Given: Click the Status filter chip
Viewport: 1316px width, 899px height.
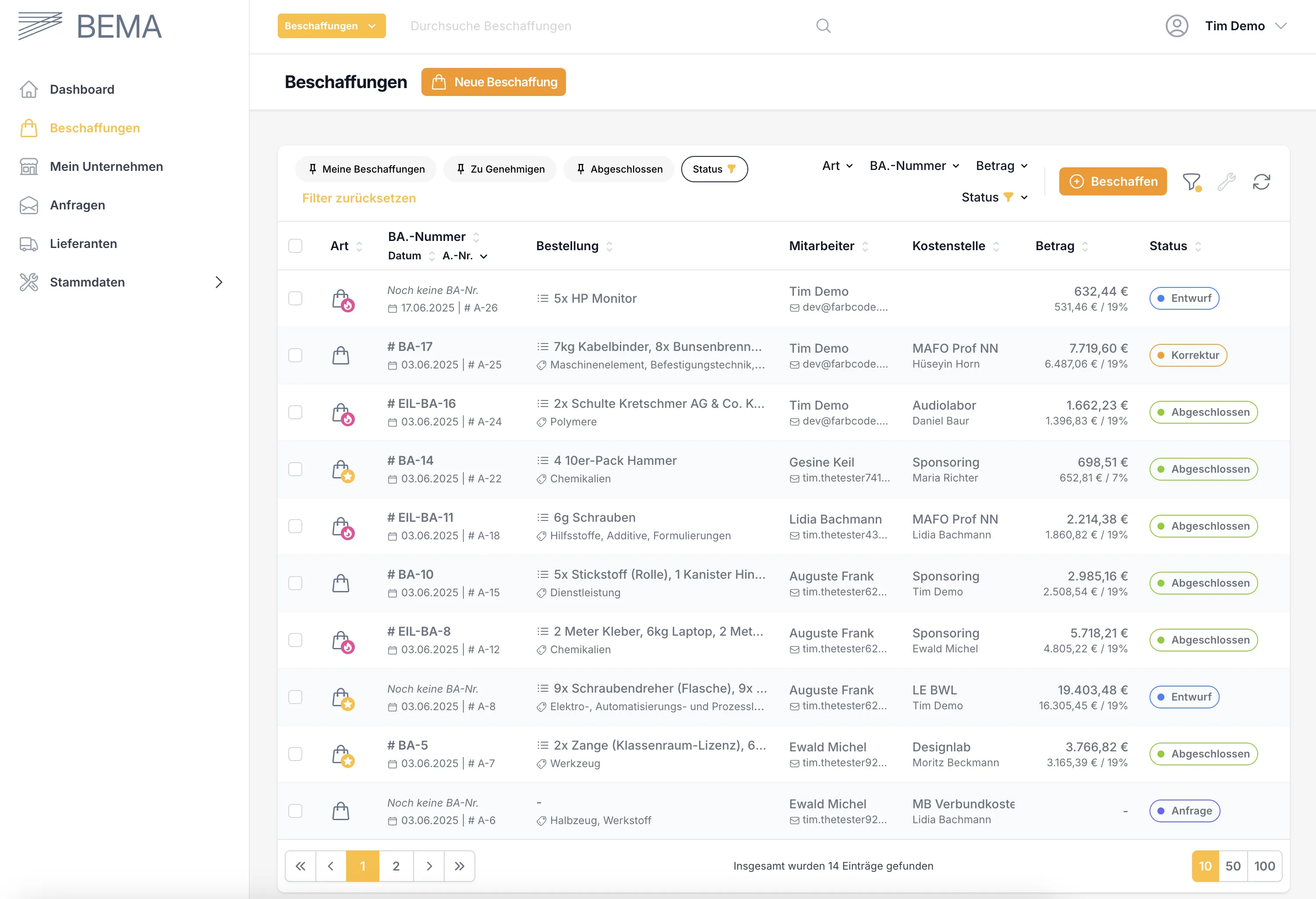Looking at the screenshot, I should [714, 170].
